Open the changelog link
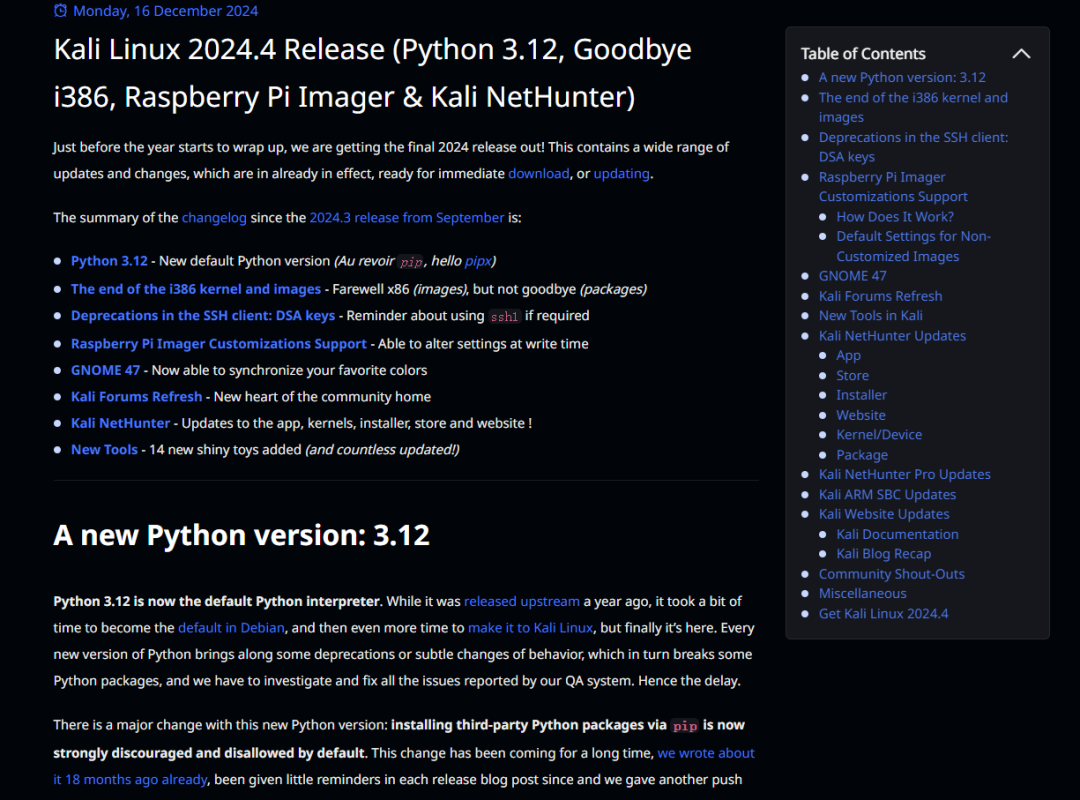The width and height of the screenshot is (1080, 800). [214, 218]
